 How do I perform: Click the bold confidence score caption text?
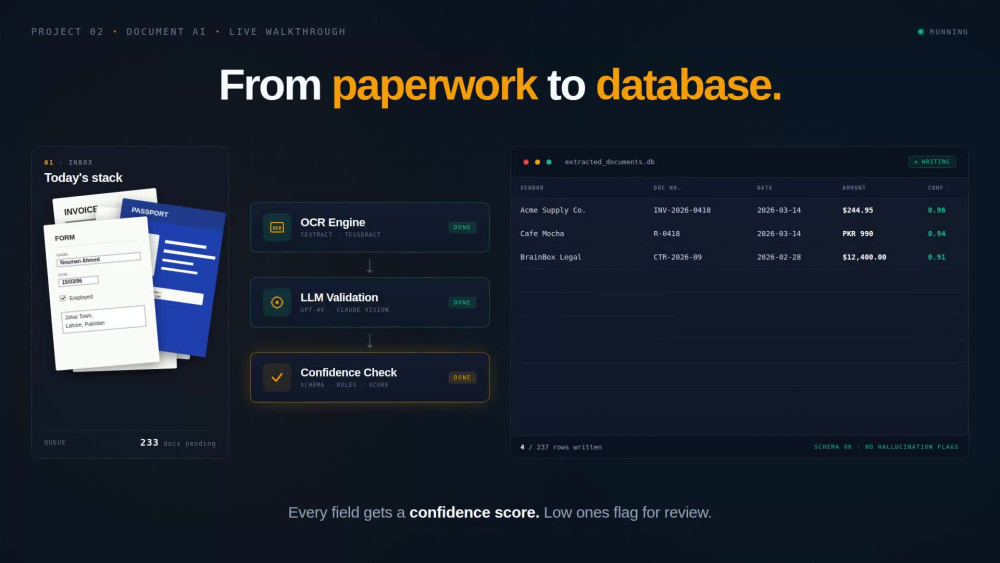474,513
